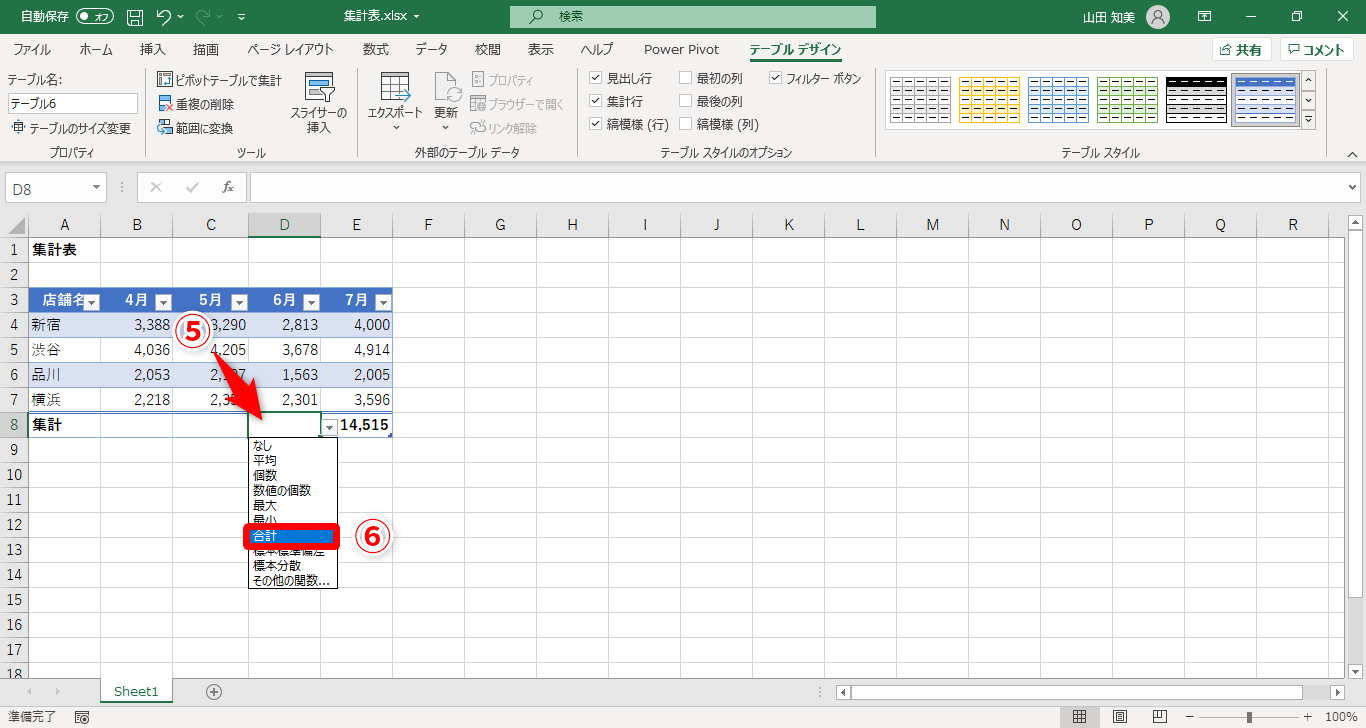Screen dimensions: 1366x728
Task: Click Convert to Range (範囲に変換)
Action: tap(196, 128)
